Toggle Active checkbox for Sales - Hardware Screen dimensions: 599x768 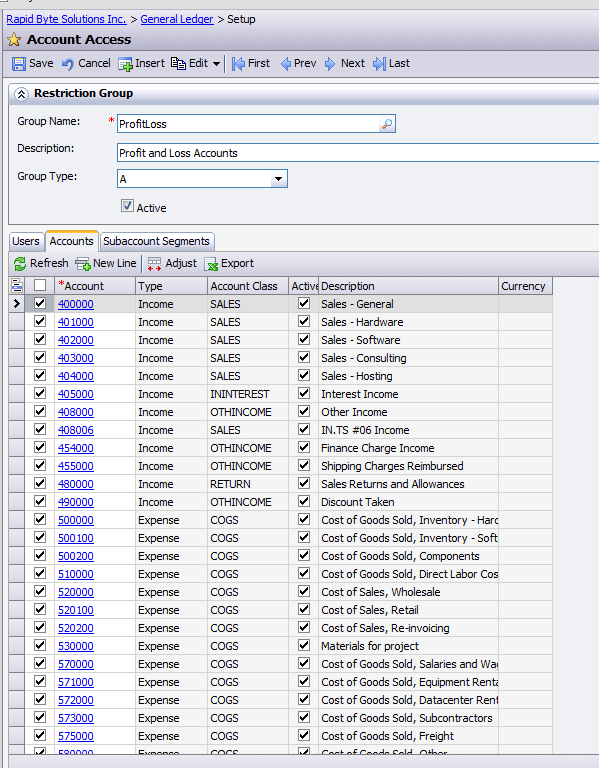coord(304,321)
